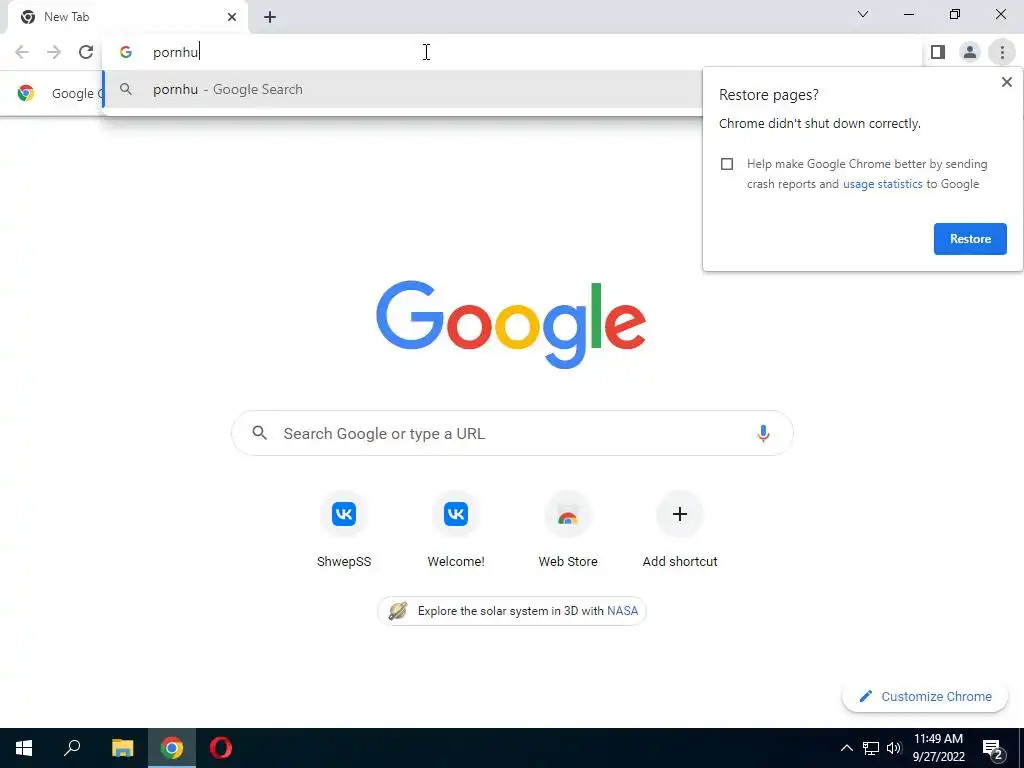Image resolution: width=1024 pixels, height=768 pixels.
Task: Click the Google G icon in the address bar
Action: [x=126, y=52]
